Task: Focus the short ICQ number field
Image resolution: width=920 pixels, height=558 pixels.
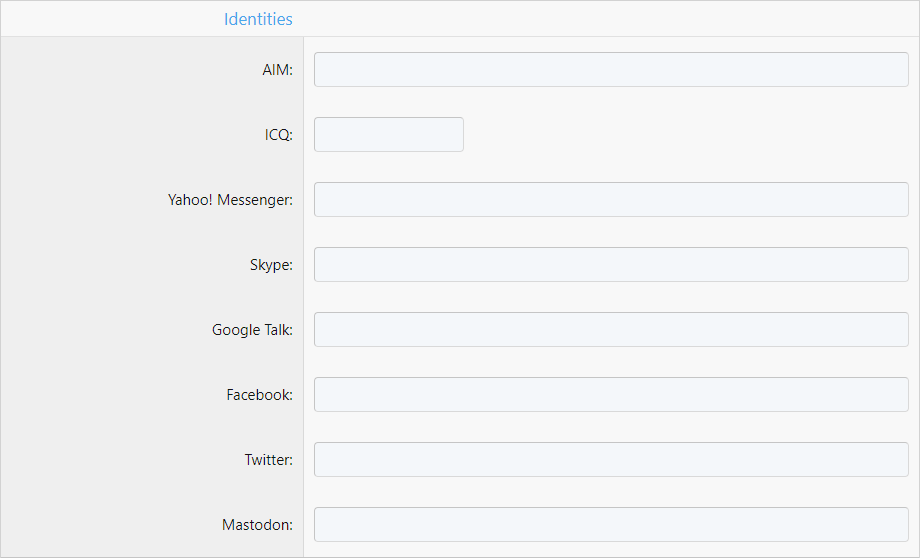Action: (x=388, y=134)
